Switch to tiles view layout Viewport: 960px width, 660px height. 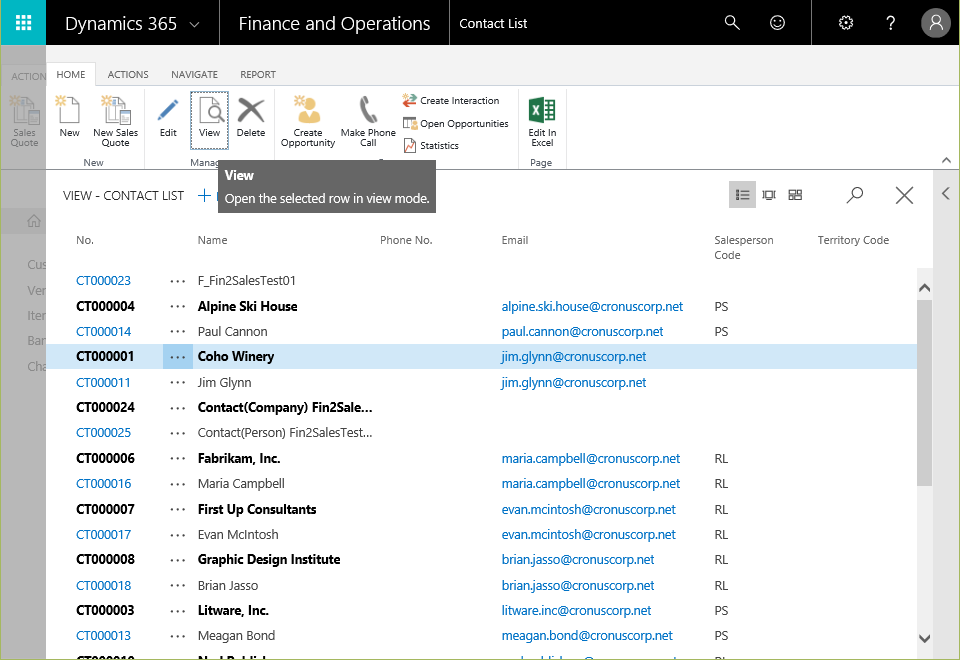point(795,195)
